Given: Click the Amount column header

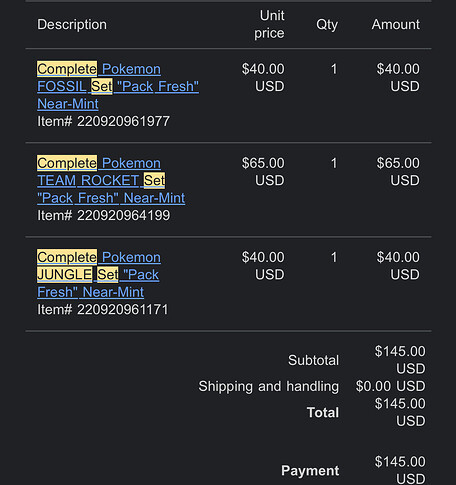Looking at the screenshot, I should pyautogui.click(x=396, y=24).
